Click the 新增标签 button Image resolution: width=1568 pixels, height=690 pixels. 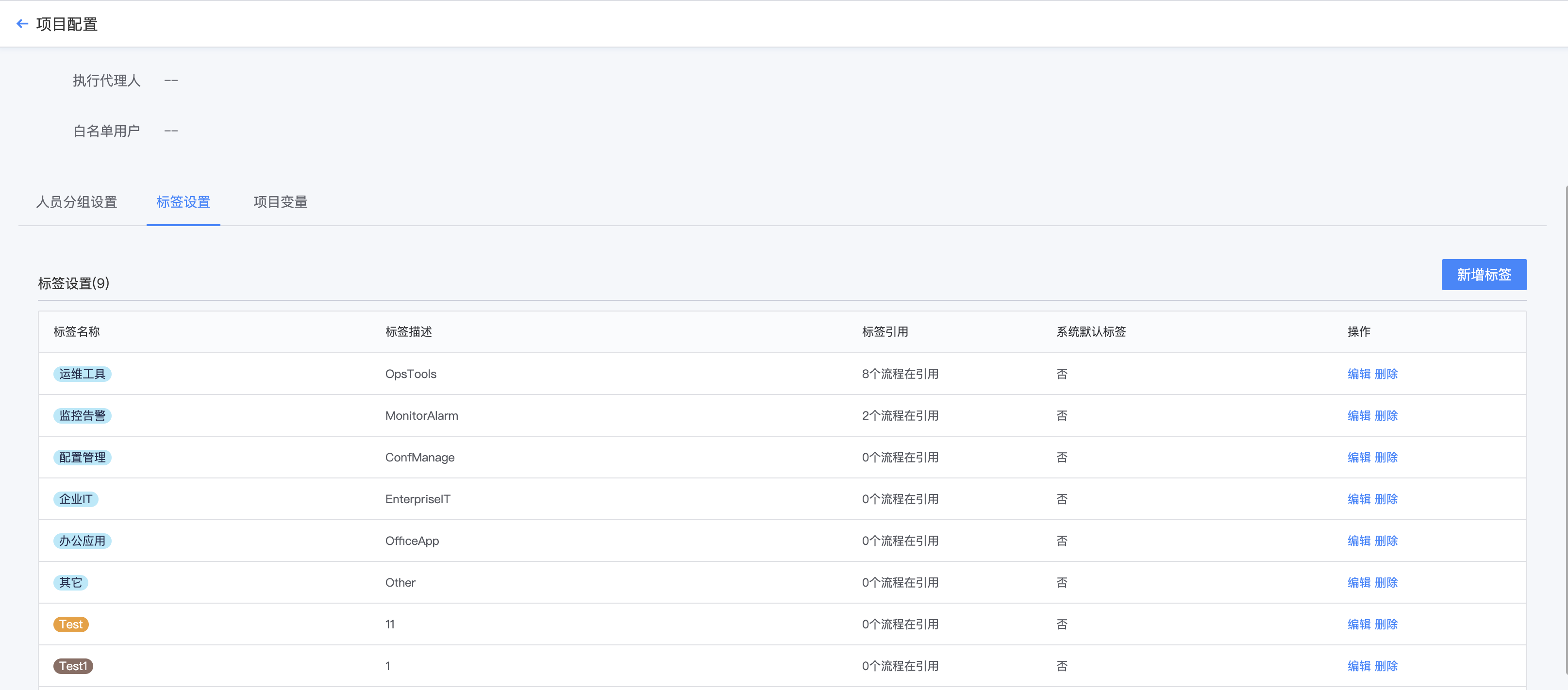(x=1484, y=275)
